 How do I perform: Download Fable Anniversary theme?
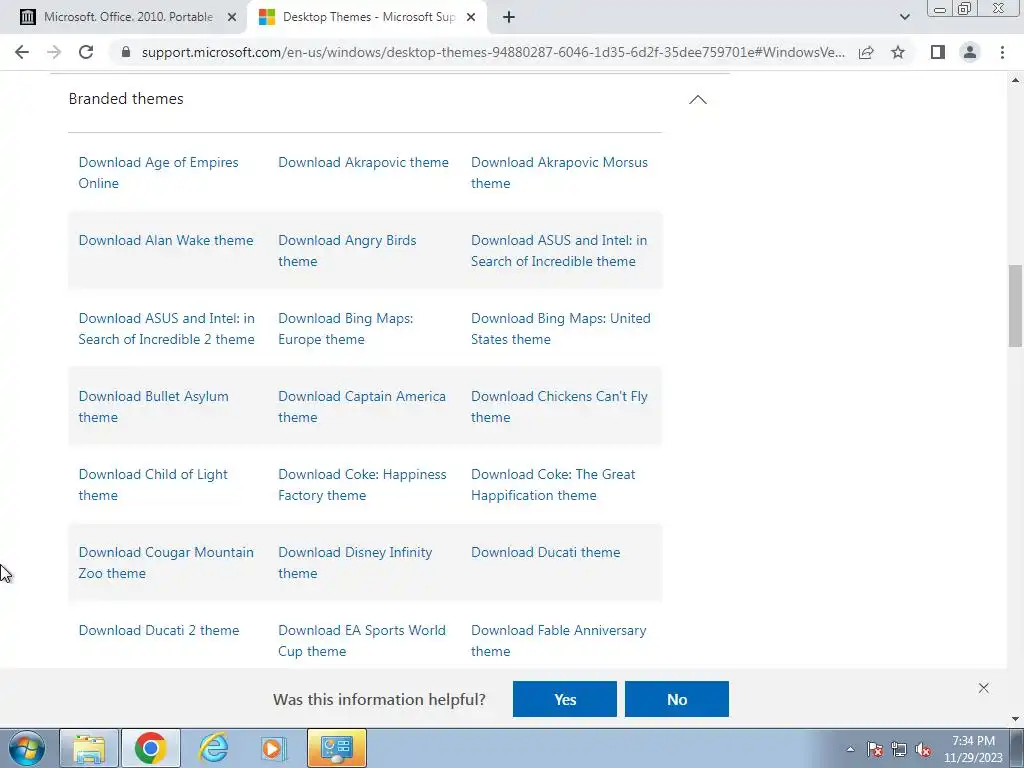tap(558, 641)
